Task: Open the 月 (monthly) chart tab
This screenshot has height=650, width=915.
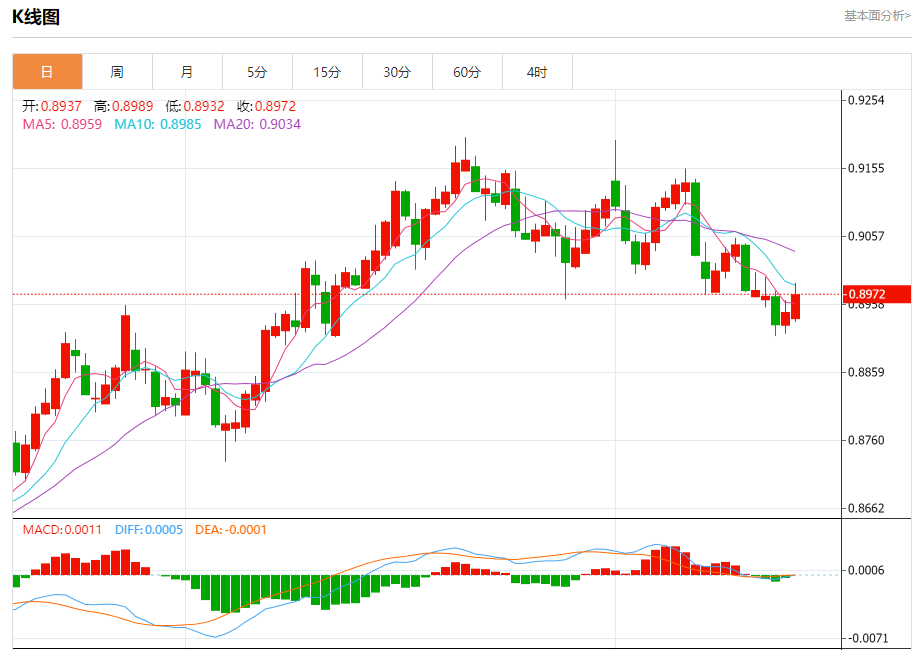Action: [187, 72]
